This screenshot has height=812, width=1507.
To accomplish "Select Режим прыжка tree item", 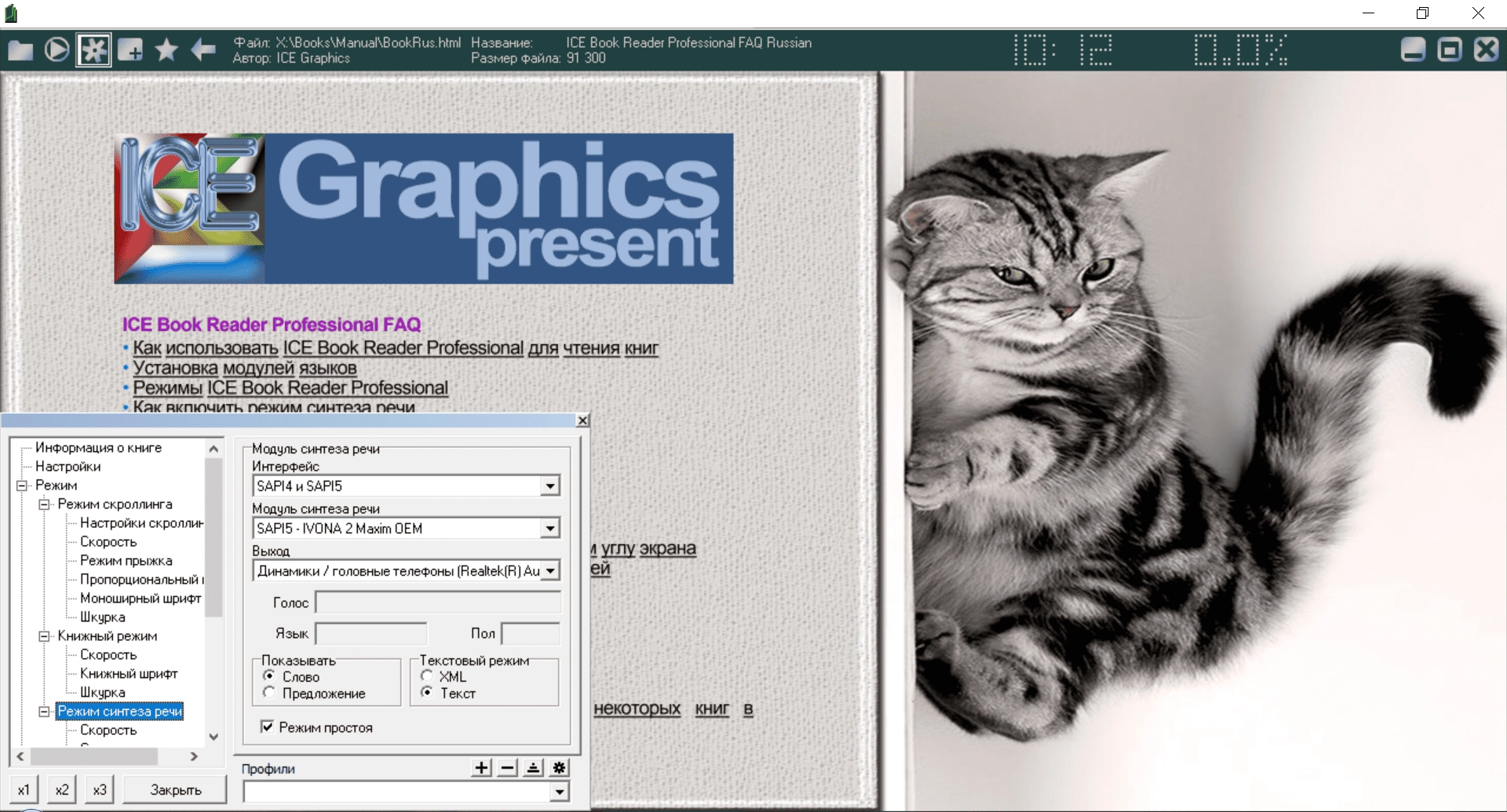I will tap(126, 561).
